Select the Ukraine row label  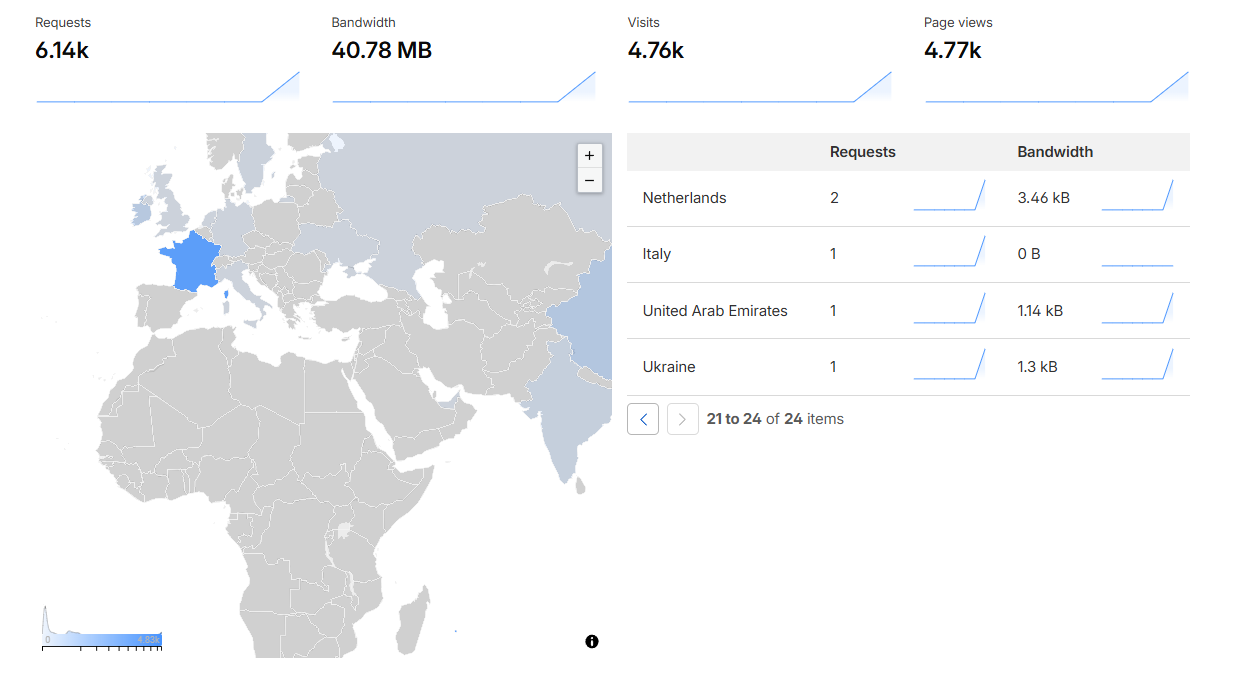(669, 367)
